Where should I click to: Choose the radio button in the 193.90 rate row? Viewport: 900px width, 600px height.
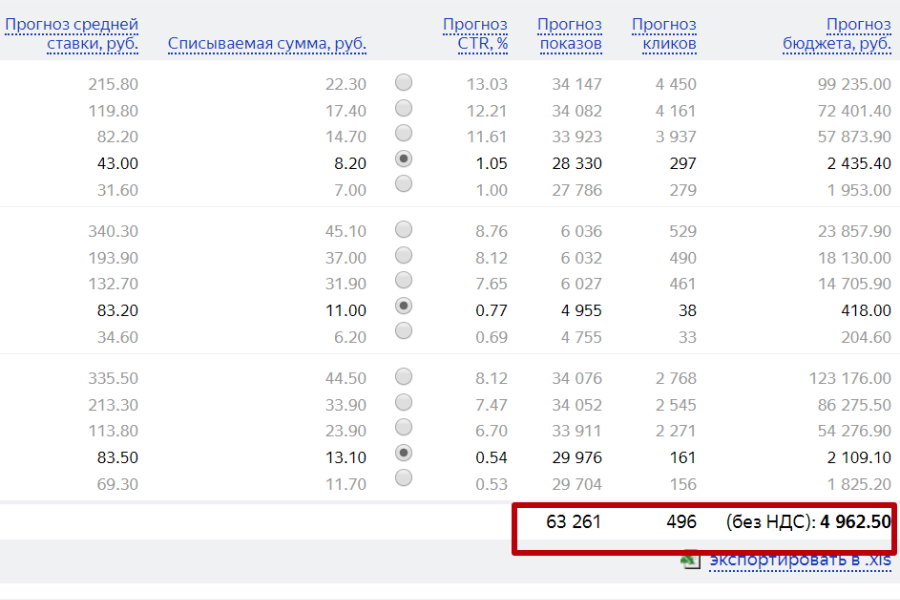point(404,255)
